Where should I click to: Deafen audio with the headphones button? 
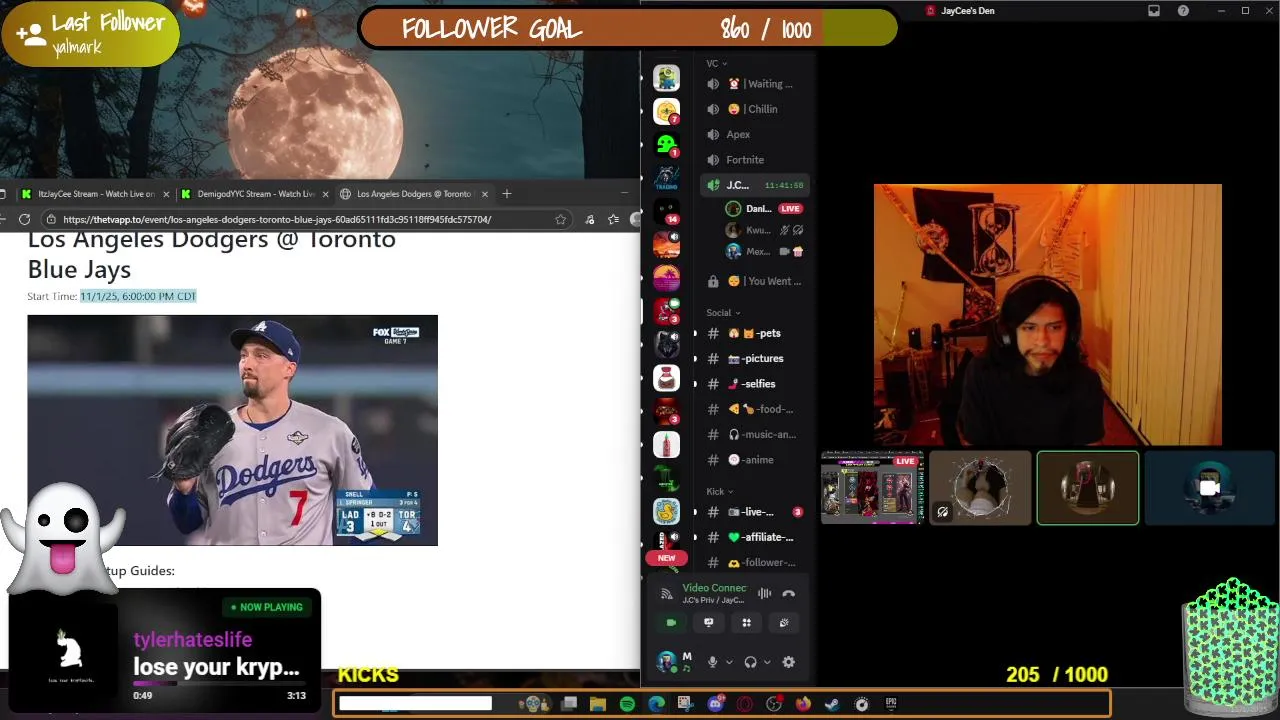(x=750, y=662)
